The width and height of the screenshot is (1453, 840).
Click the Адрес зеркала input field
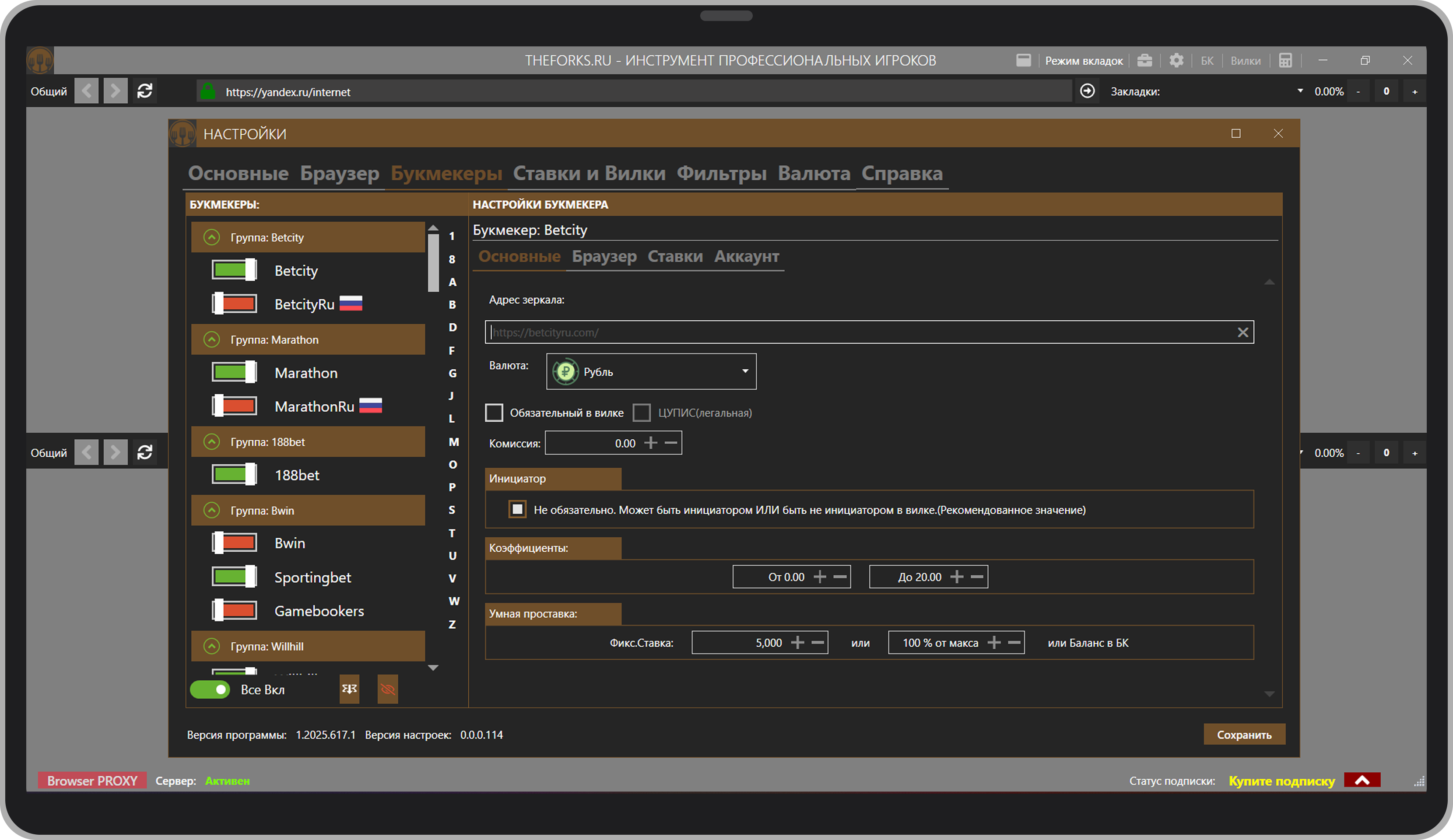(x=859, y=332)
